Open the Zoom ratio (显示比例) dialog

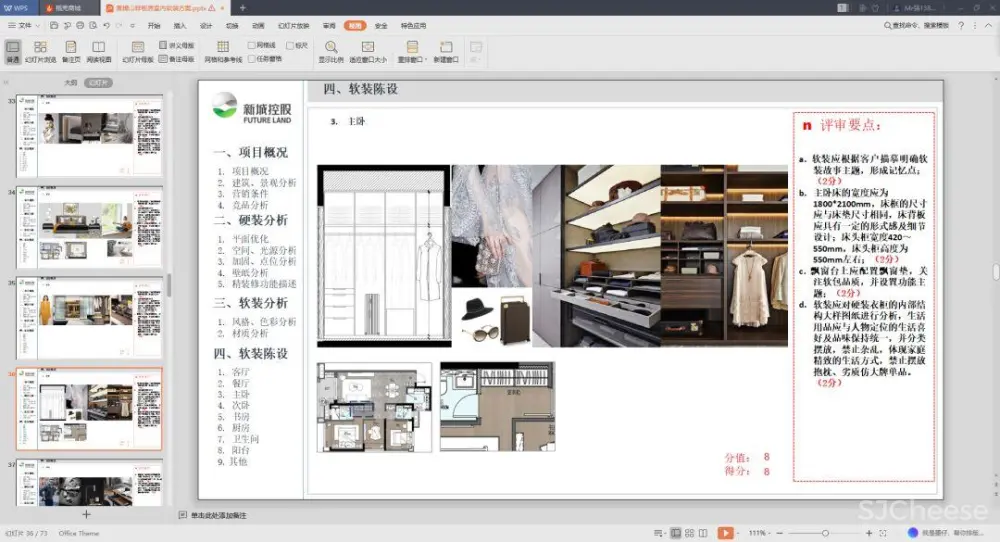(331, 51)
